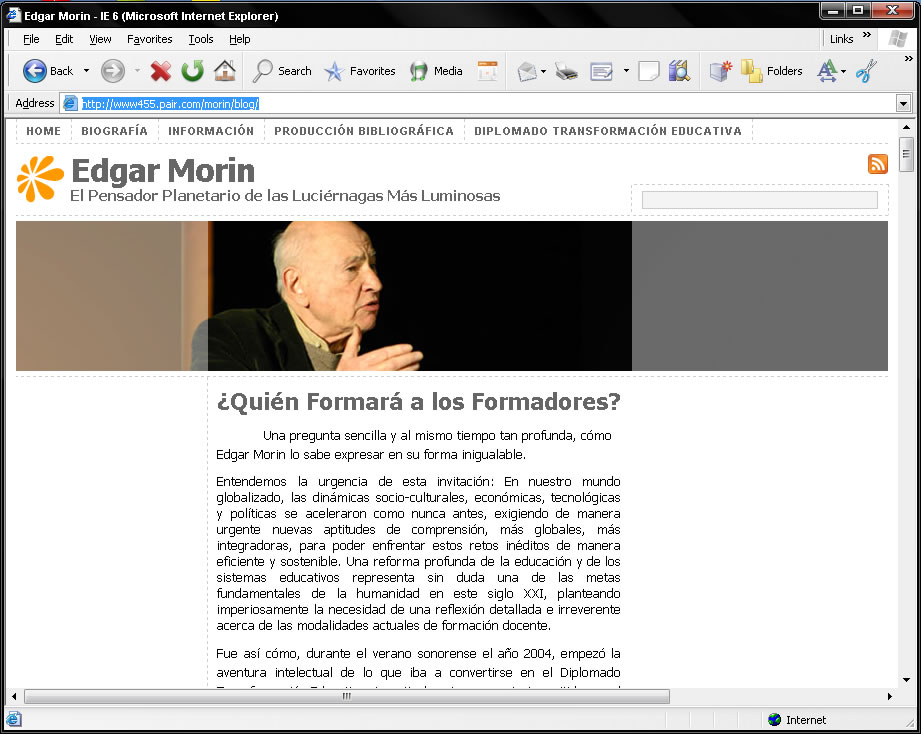Click the IE icon in the status bar
921x734 pixels.
(14, 719)
